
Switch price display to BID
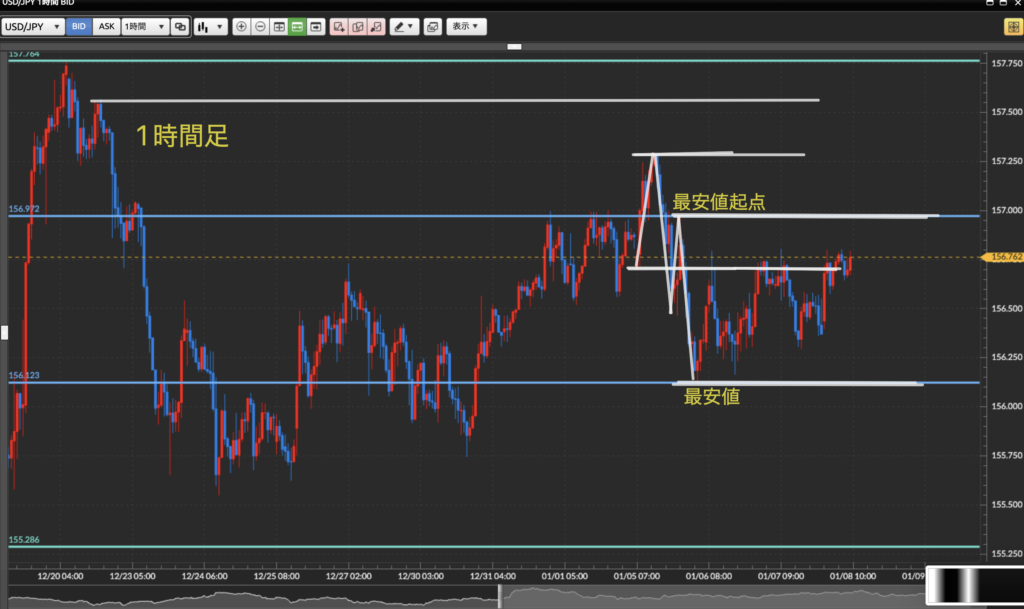[x=80, y=27]
